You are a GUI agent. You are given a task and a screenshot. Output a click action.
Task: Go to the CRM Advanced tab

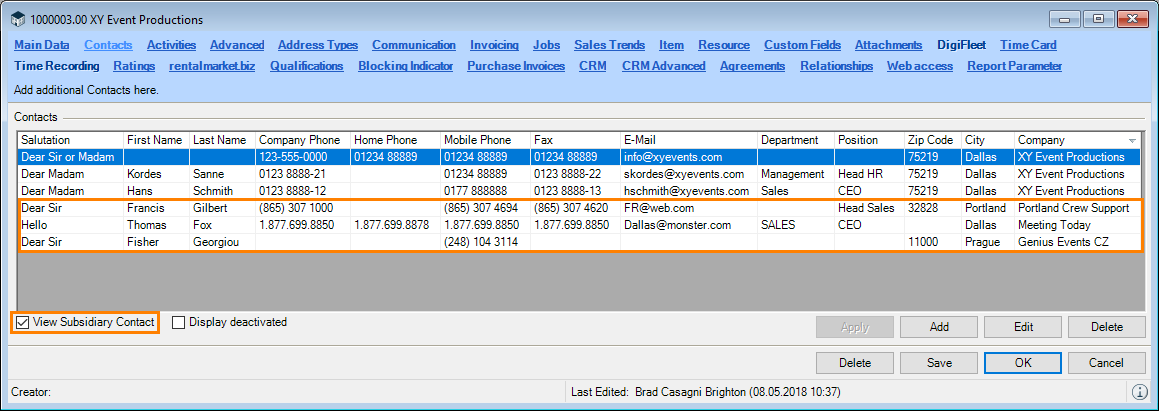coord(664,66)
